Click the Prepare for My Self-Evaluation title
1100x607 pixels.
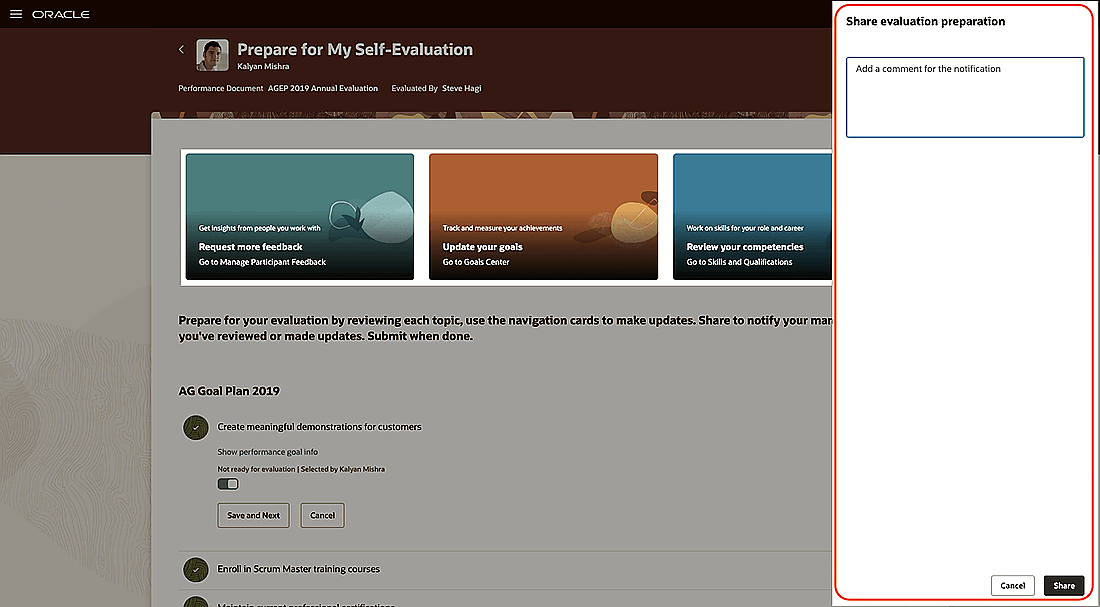point(355,49)
